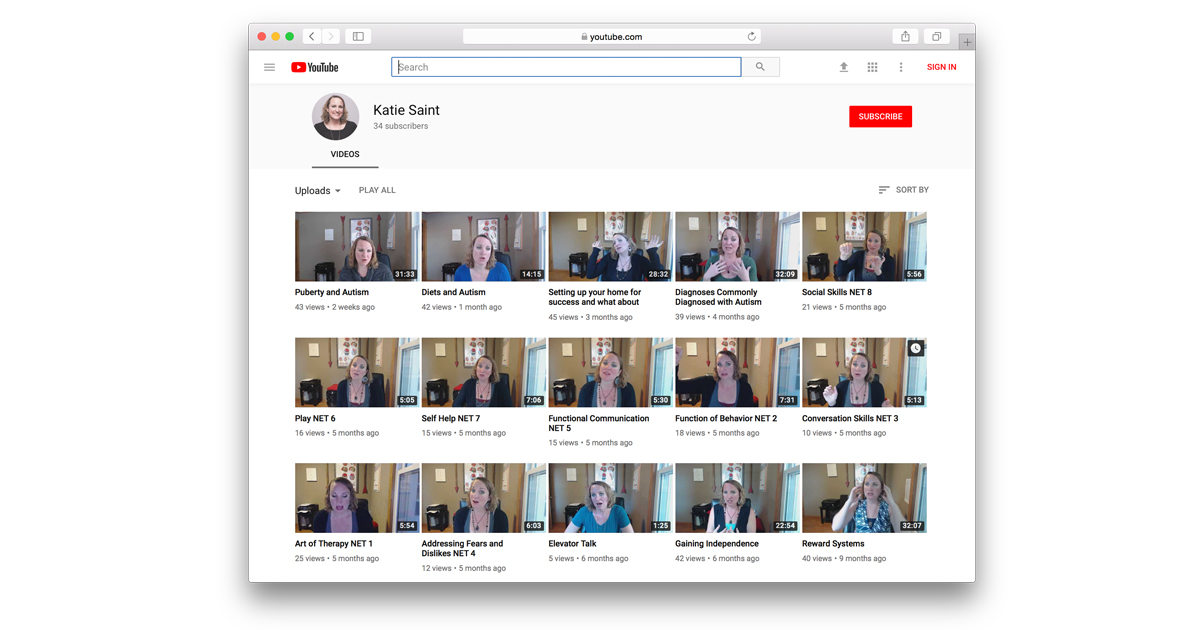The width and height of the screenshot is (1200, 630).
Task: Add a new Safari tab
Action: [x=967, y=42]
